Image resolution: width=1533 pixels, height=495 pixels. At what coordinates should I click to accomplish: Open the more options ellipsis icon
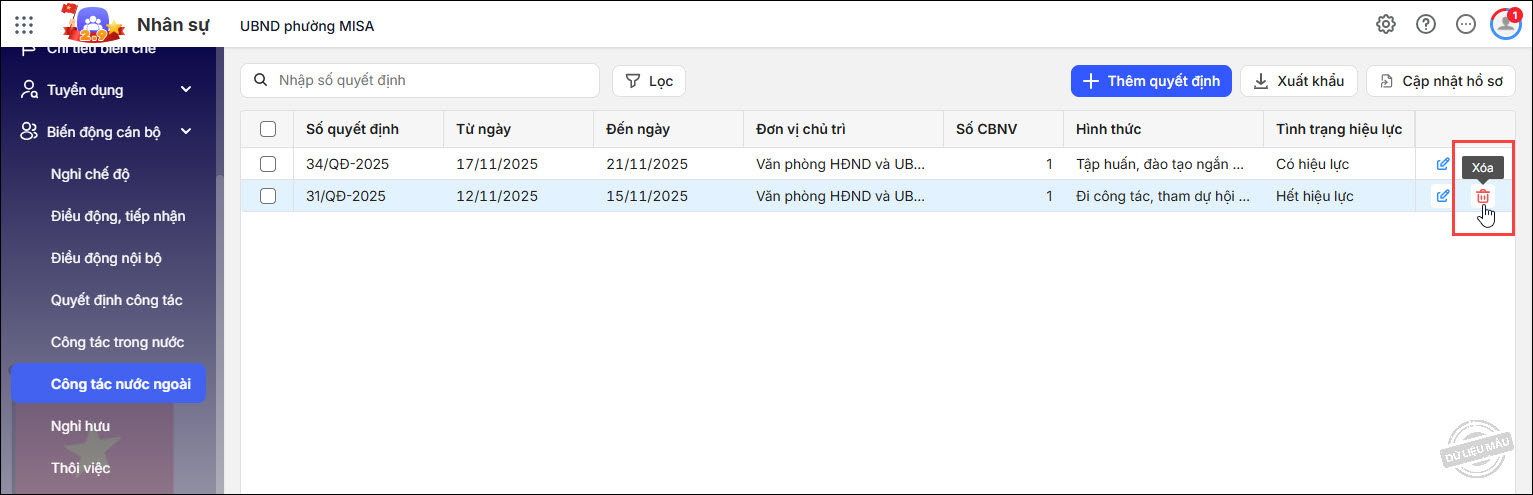1466,25
